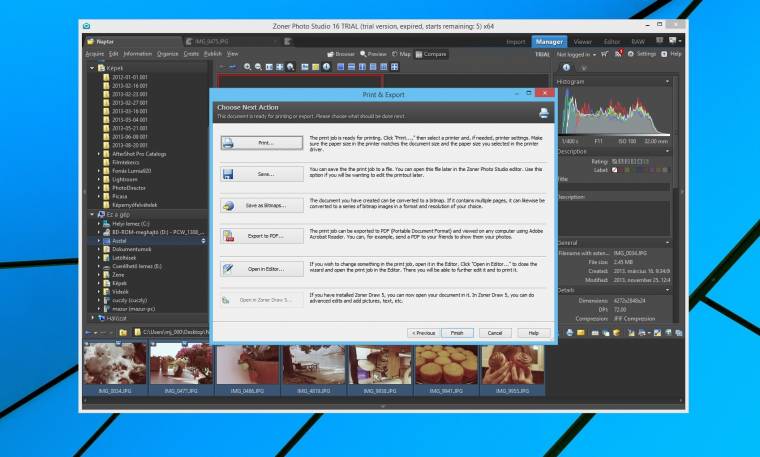The image size is (760, 457).
Task: Expand the Hálózat tree node
Action: pyautogui.click(x=93, y=318)
